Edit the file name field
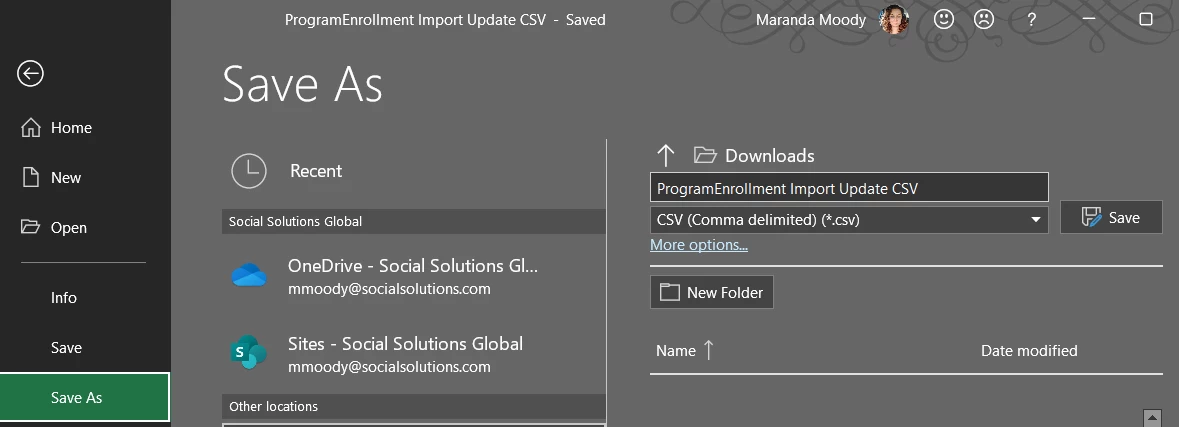Screen dimensions: 1179x427 (849, 188)
